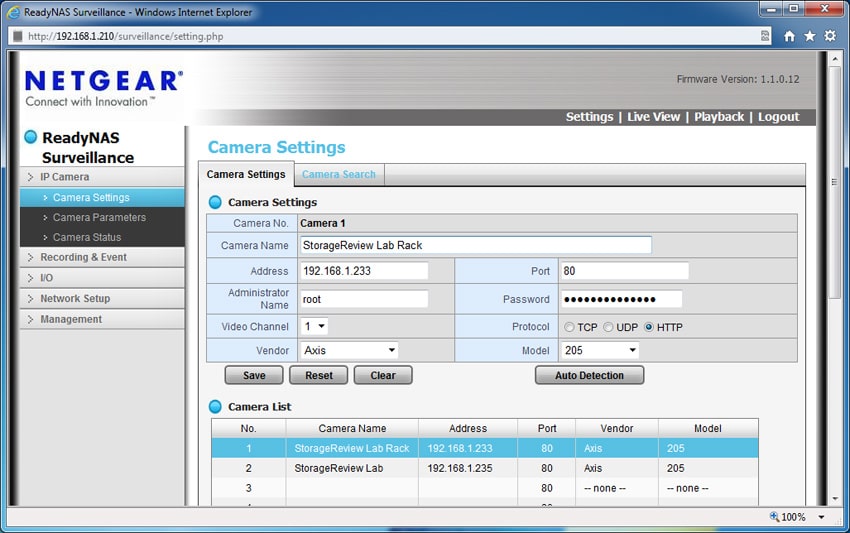Click the Camera Name column header
Viewport: 850px width, 533px height.
[352, 428]
